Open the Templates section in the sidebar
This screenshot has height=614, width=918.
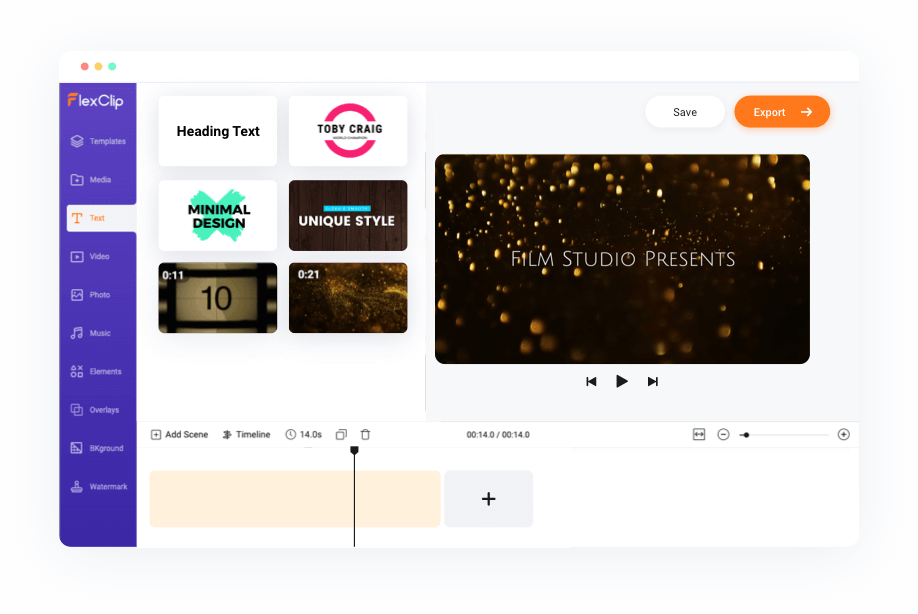tap(98, 141)
